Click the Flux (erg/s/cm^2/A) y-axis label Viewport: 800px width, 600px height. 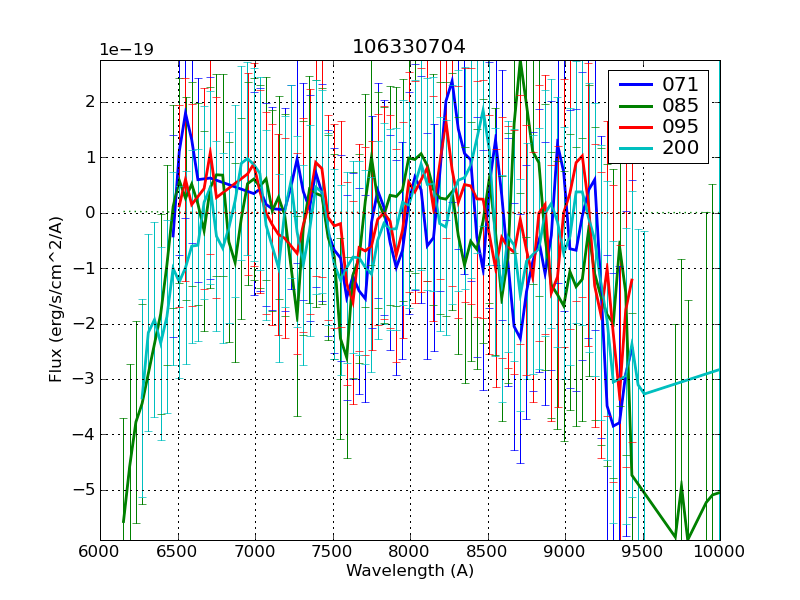coord(56,300)
